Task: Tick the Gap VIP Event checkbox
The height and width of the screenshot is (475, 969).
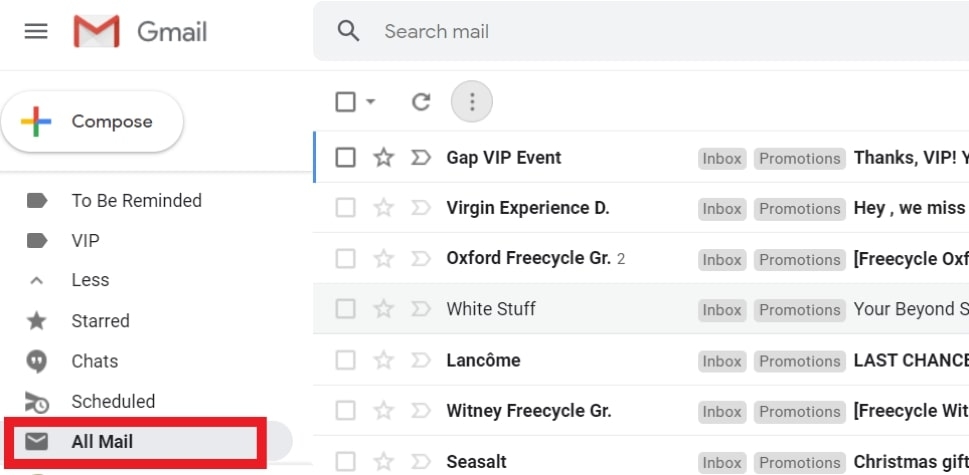Action: click(345, 158)
